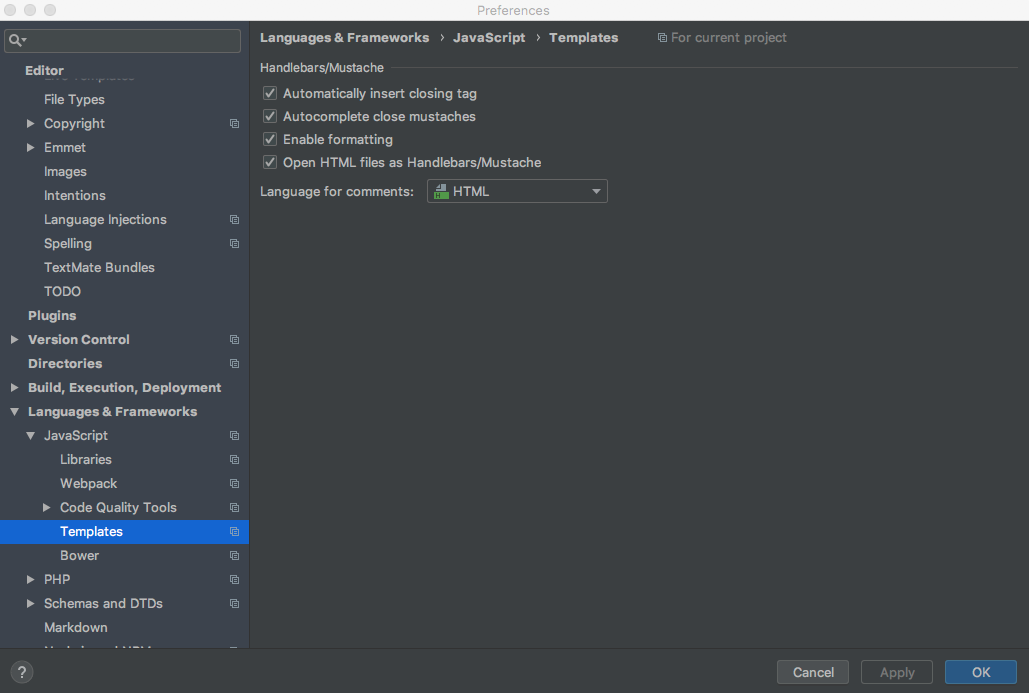Click the HTML file-type icon in the comments dropdown
Screen dimensions: 1029x693
(x=440, y=190)
